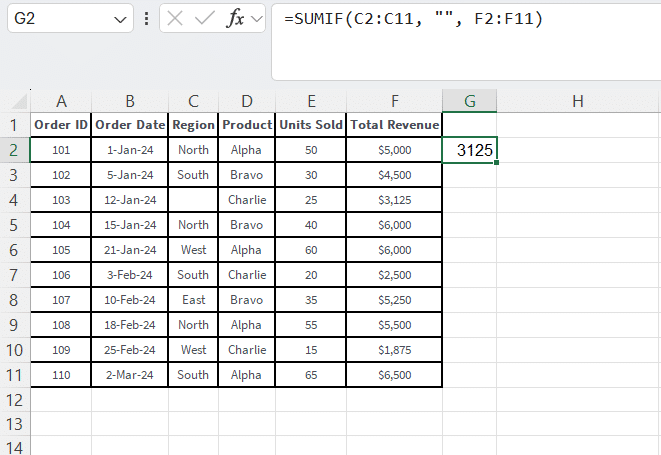Click the Total Revenue header cell
Viewport: 661px width, 455px height.
[394, 125]
